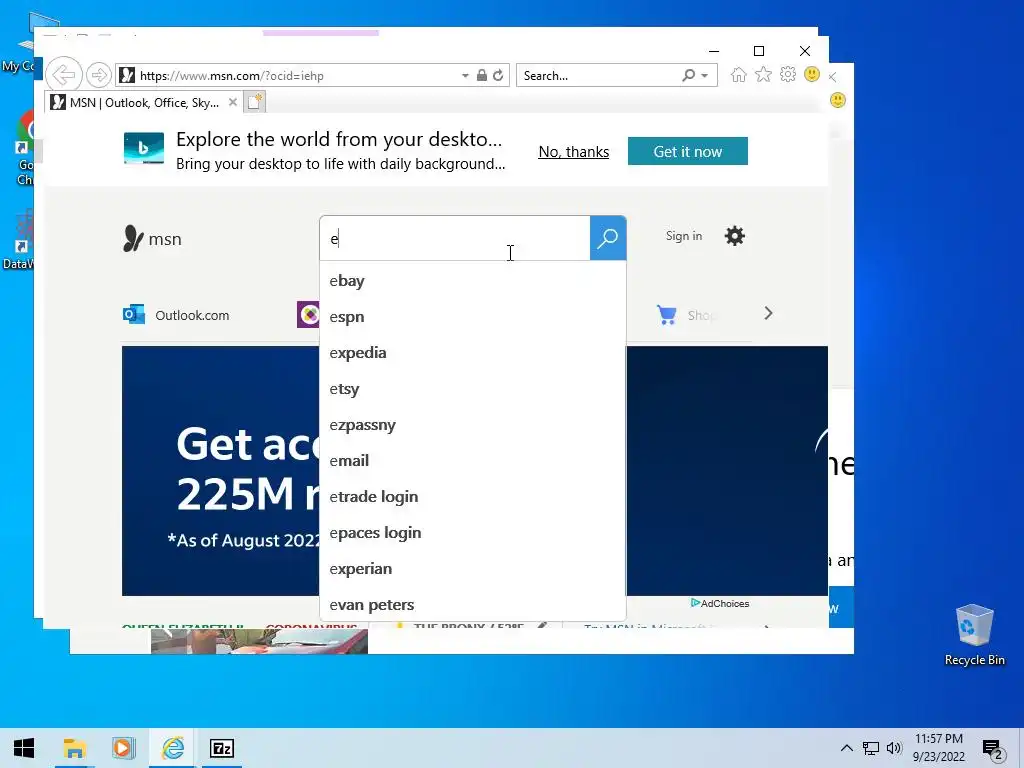The width and height of the screenshot is (1024, 768).
Task: Choose the evan peters suggestion
Action: [x=473, y=605]
